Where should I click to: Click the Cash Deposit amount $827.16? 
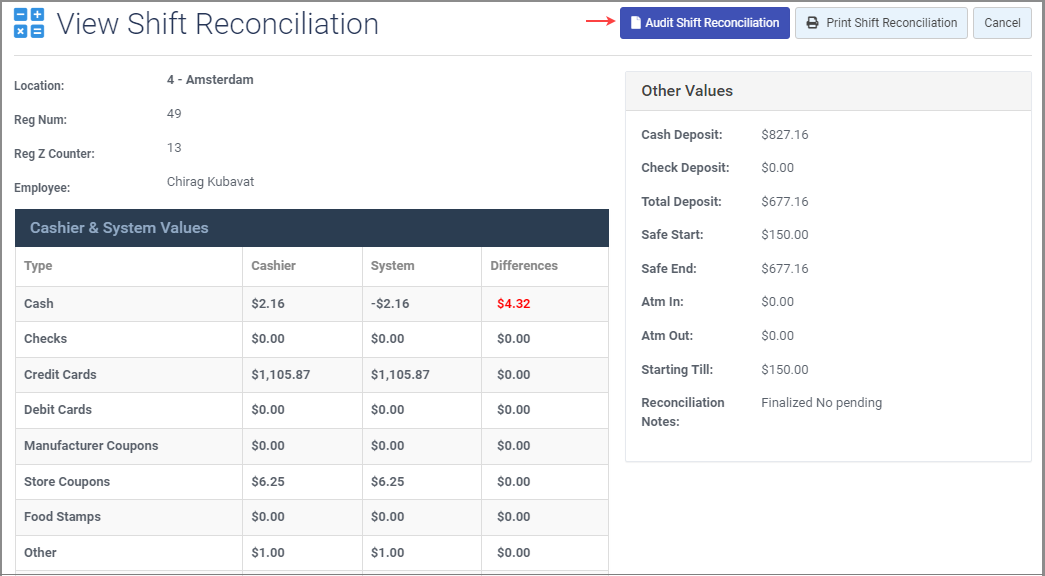pos(784,135)
